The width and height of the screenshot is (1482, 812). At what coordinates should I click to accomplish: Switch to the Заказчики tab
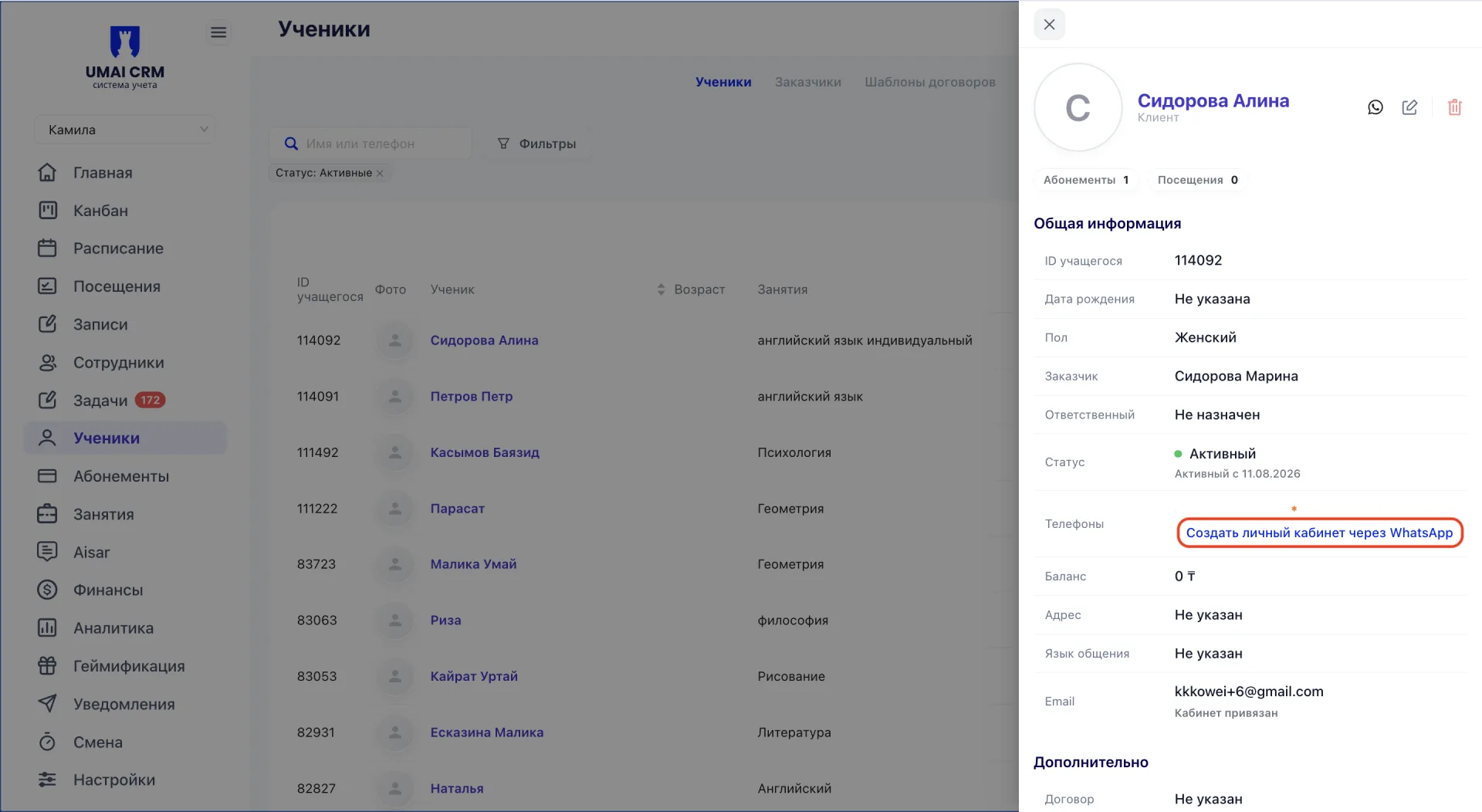(x=808, y=82)
